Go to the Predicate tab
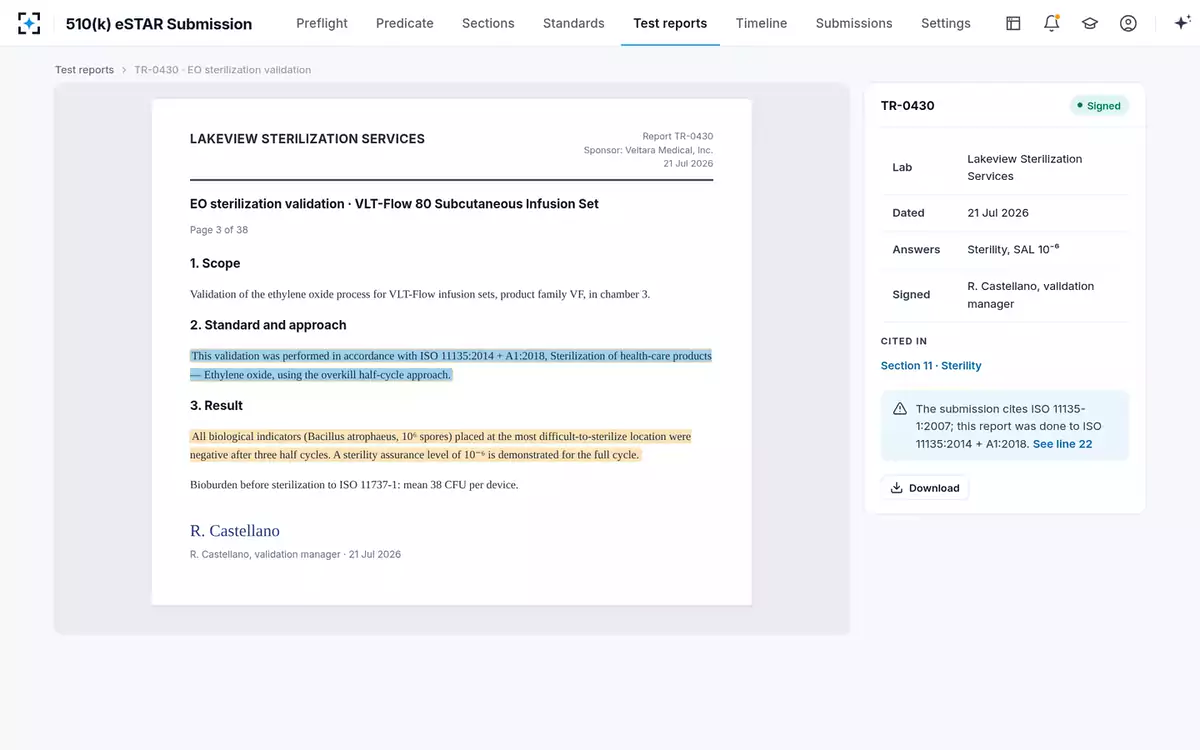The width and height of the screenshot is (1200, 750). click(x=405, y=23)
